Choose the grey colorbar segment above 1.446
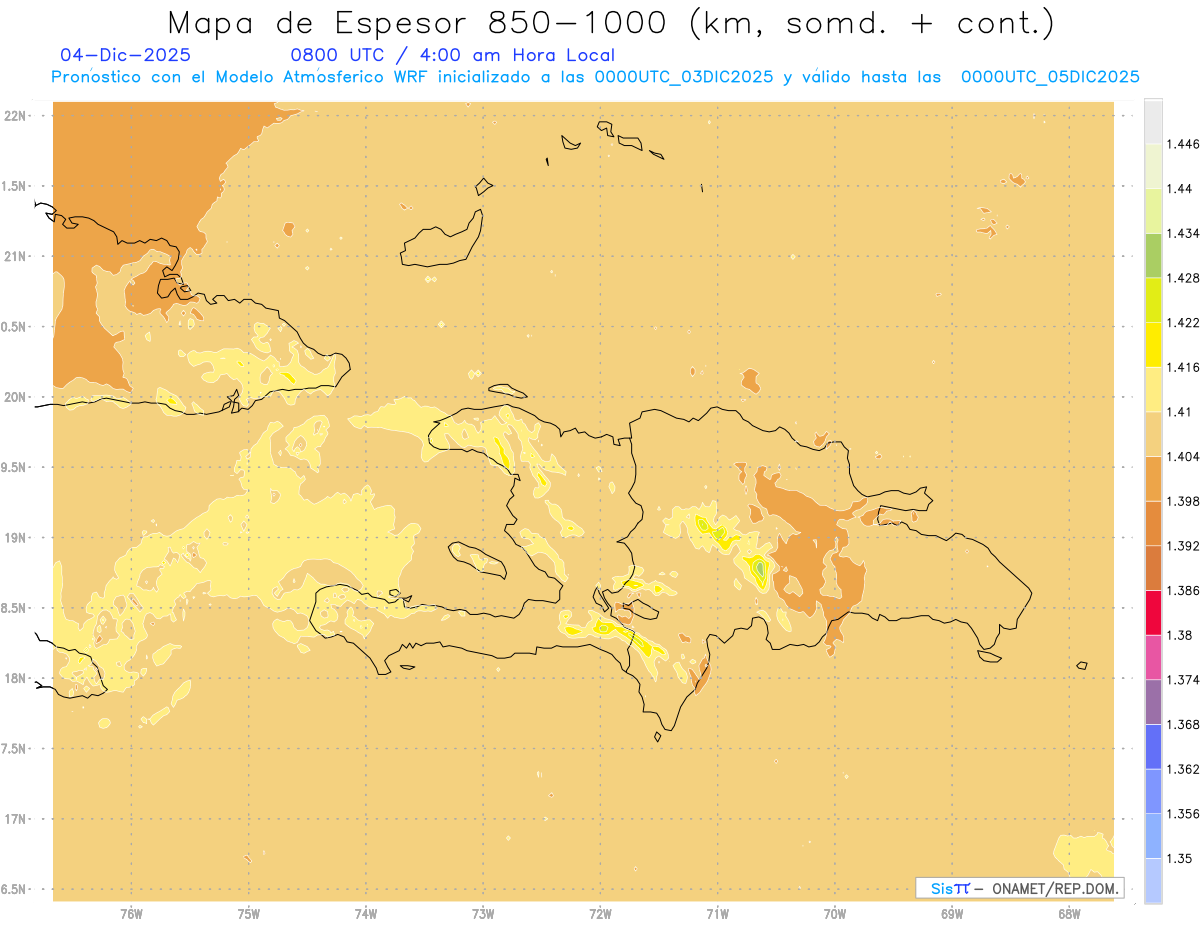Screen dimensions: 1200x927 [x=1153, y=121]
